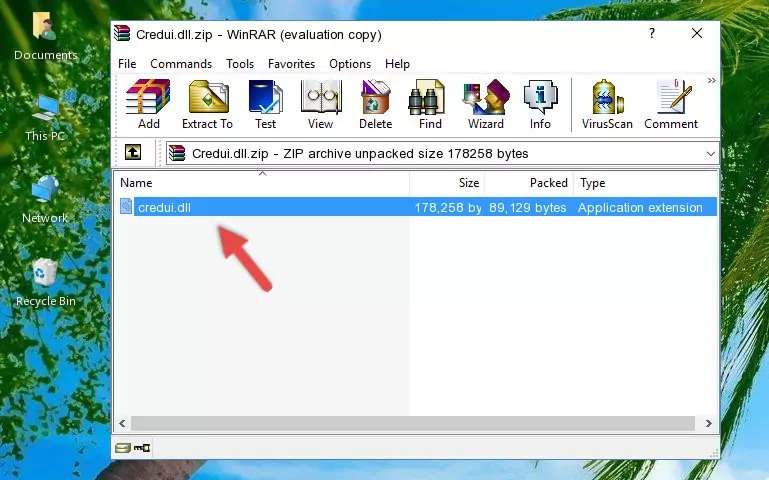
Task: Open the archive path dropdown arrow
Action: [x=710, y=154]
